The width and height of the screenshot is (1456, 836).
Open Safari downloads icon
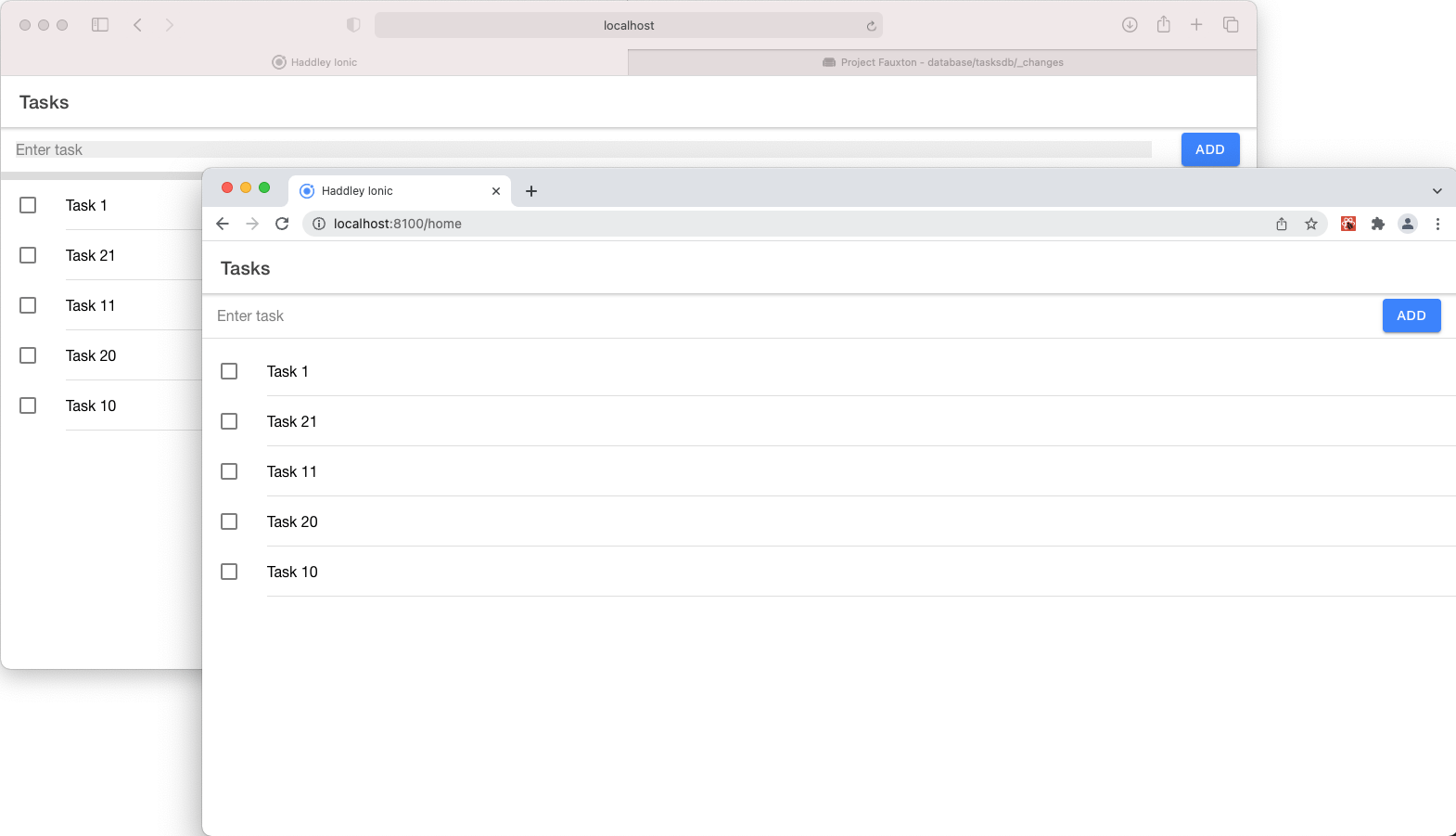click(x=1130, y=25)
